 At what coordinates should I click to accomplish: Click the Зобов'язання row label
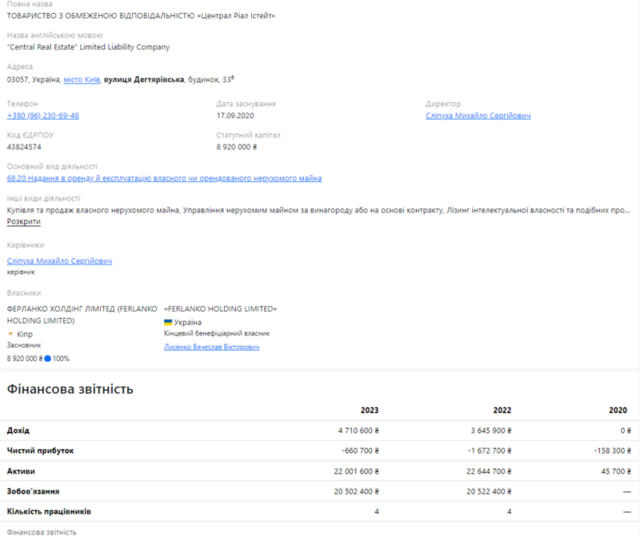[x=32, y=492]
